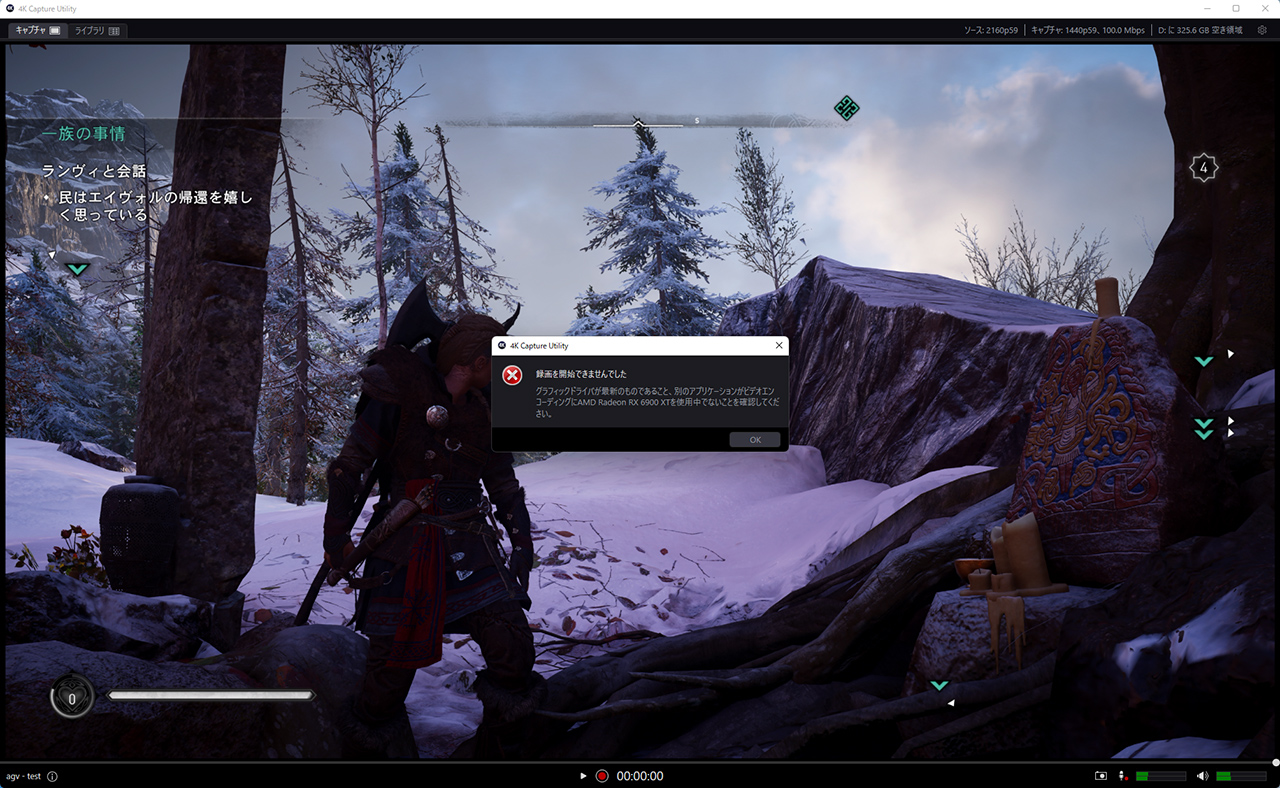Maximize the 4K Capture Utility window
Image resolution: width=1280 pixels, height=788 pixels.
click(x=1236, y=8)
